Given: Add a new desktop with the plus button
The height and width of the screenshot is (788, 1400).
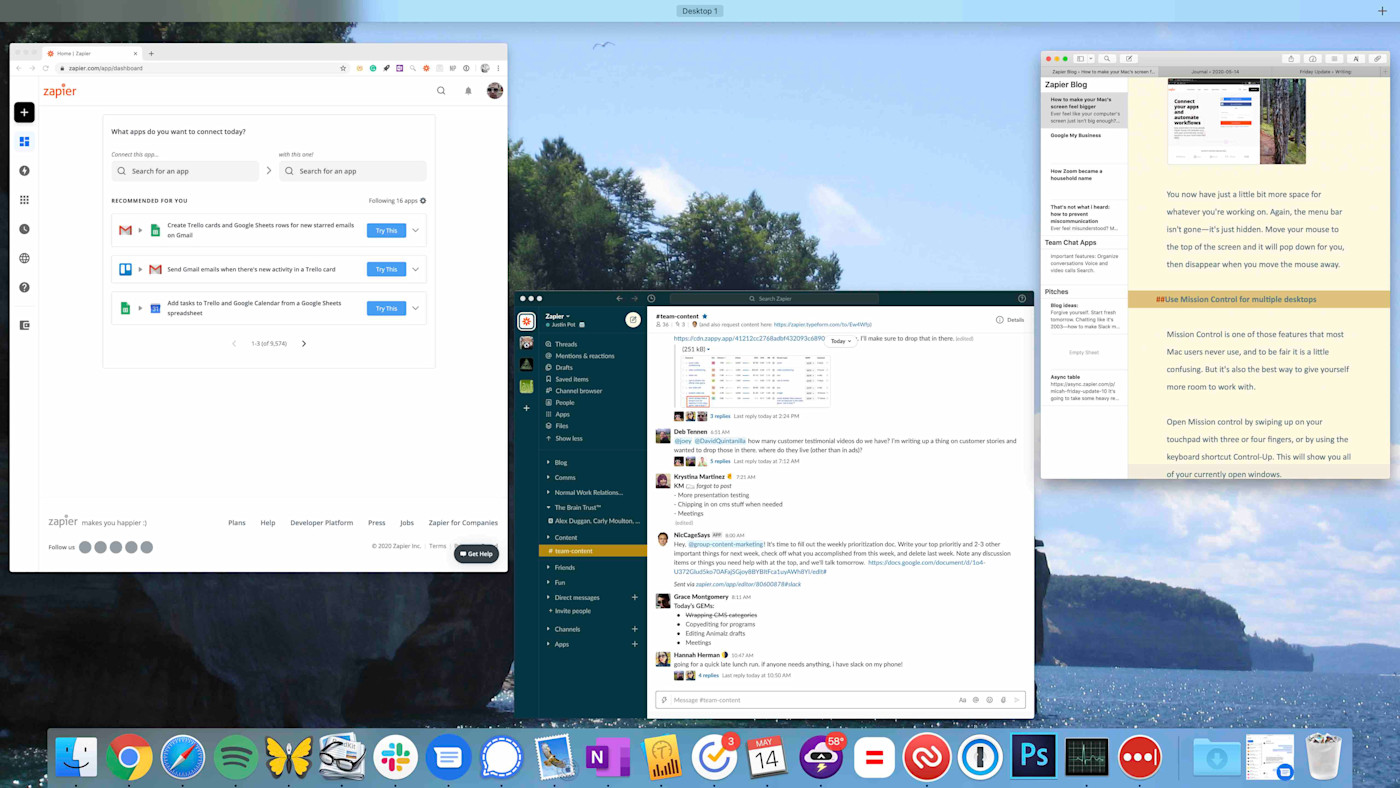Looking at the screenshot, I should pyautogui.click(x=1382, y=11).
